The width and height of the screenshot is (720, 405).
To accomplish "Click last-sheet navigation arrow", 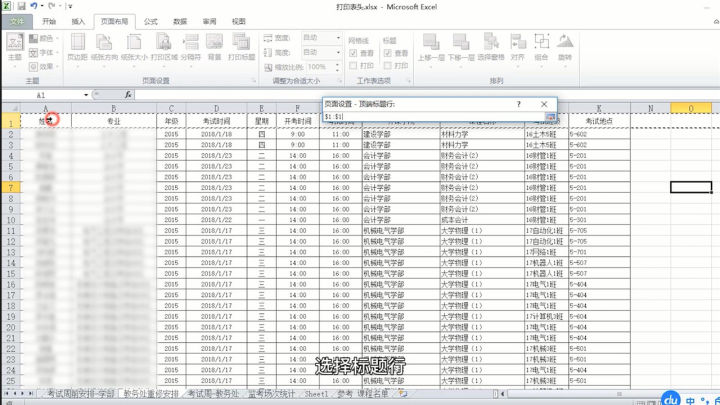I will click(x=31, y=394).
